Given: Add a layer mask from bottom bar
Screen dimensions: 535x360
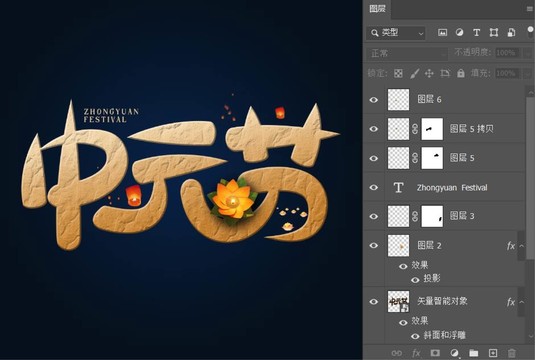Looking at the screenshot, I should pyautogui.click(x=435, y=352).
